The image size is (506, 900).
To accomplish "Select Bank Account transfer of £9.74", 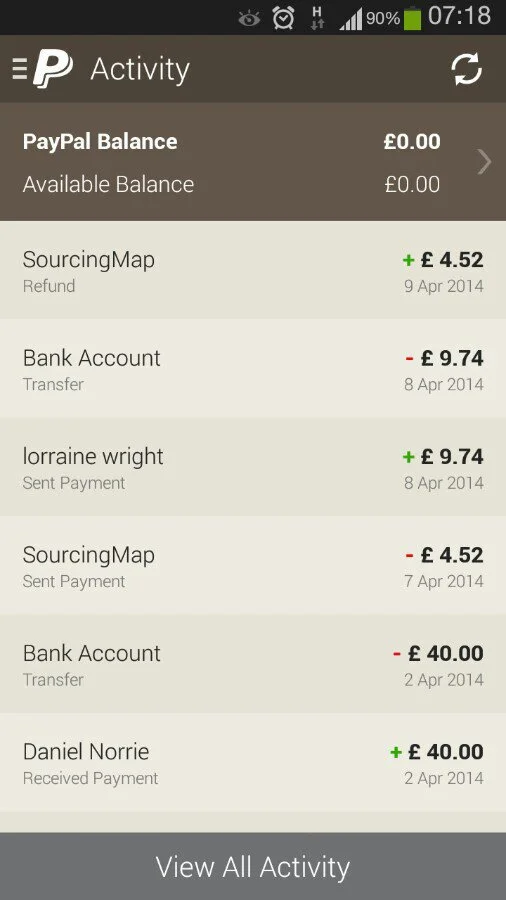I will click(253, 368).
